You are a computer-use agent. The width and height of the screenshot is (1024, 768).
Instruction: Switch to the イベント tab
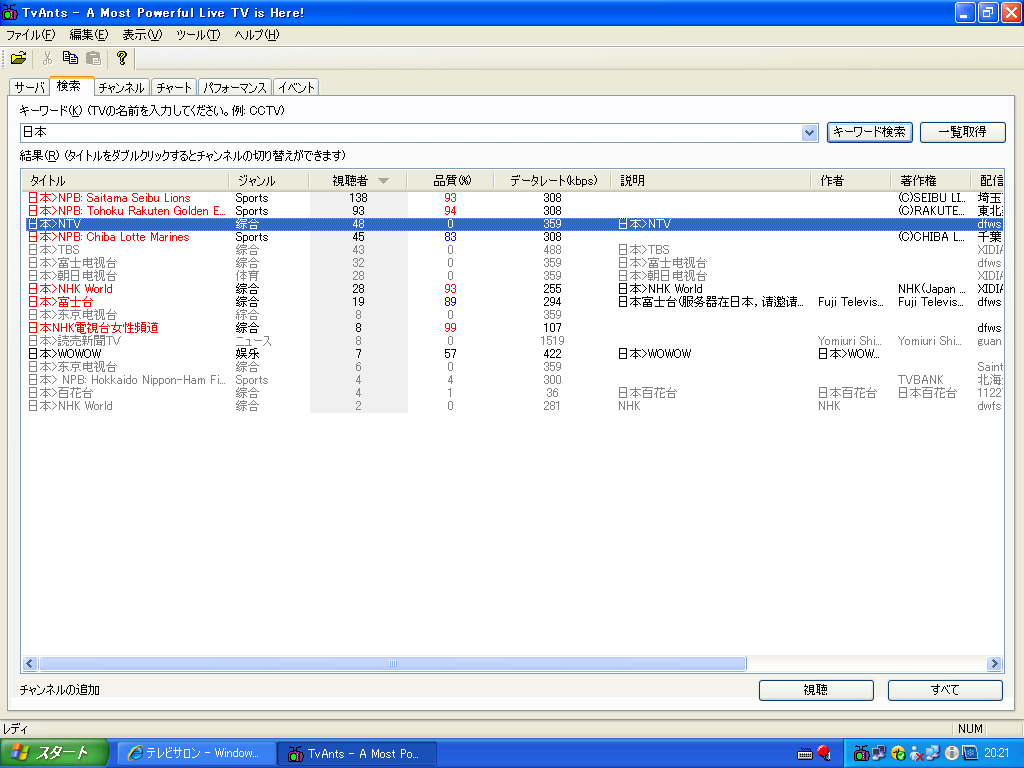[x=296, y=88]
